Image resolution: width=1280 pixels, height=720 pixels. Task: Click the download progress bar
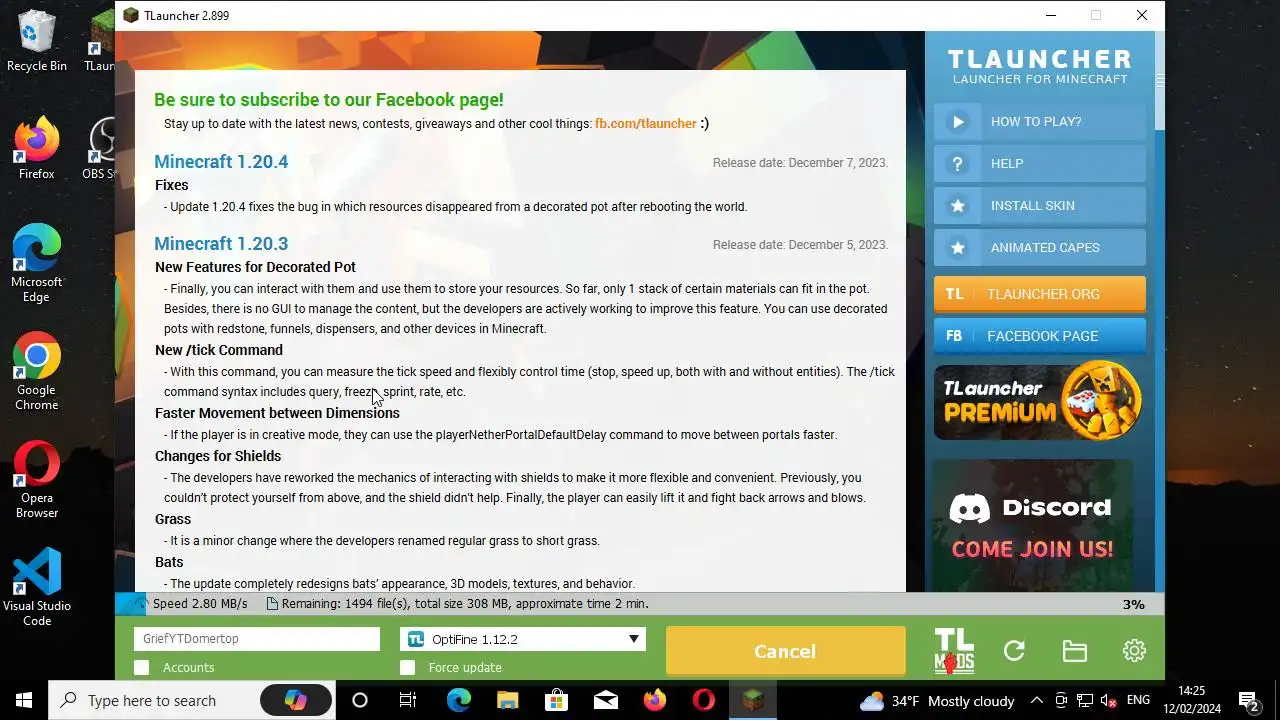[x=640, y=604]
